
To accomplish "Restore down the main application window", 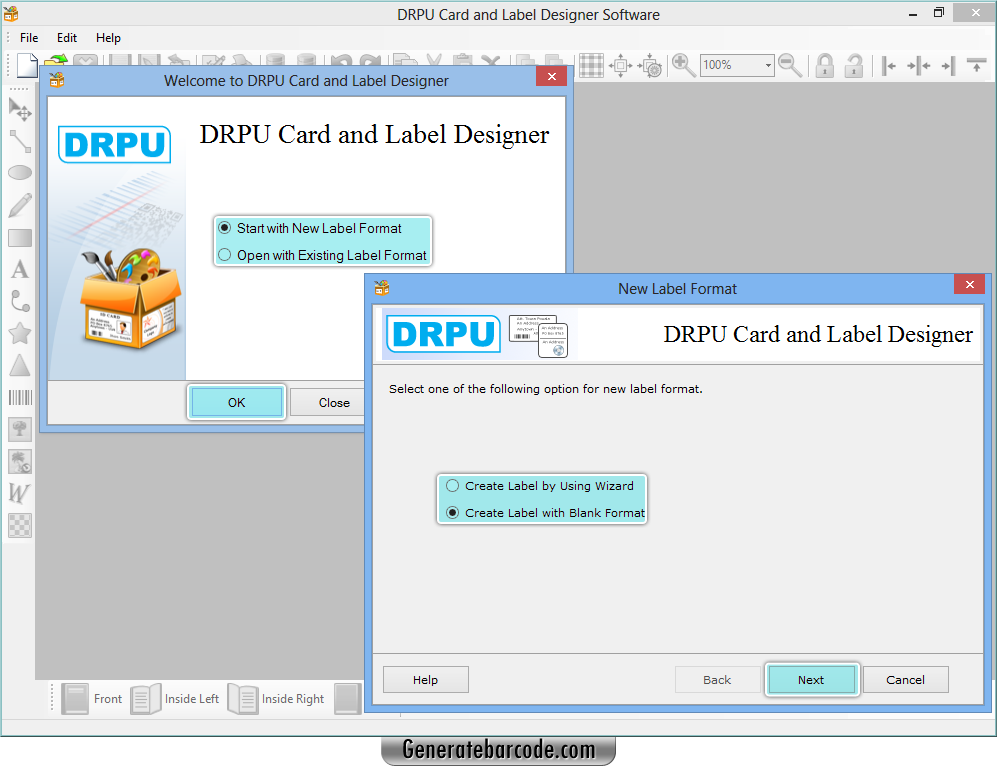I will pyautogui.click(x=939, y=13).
